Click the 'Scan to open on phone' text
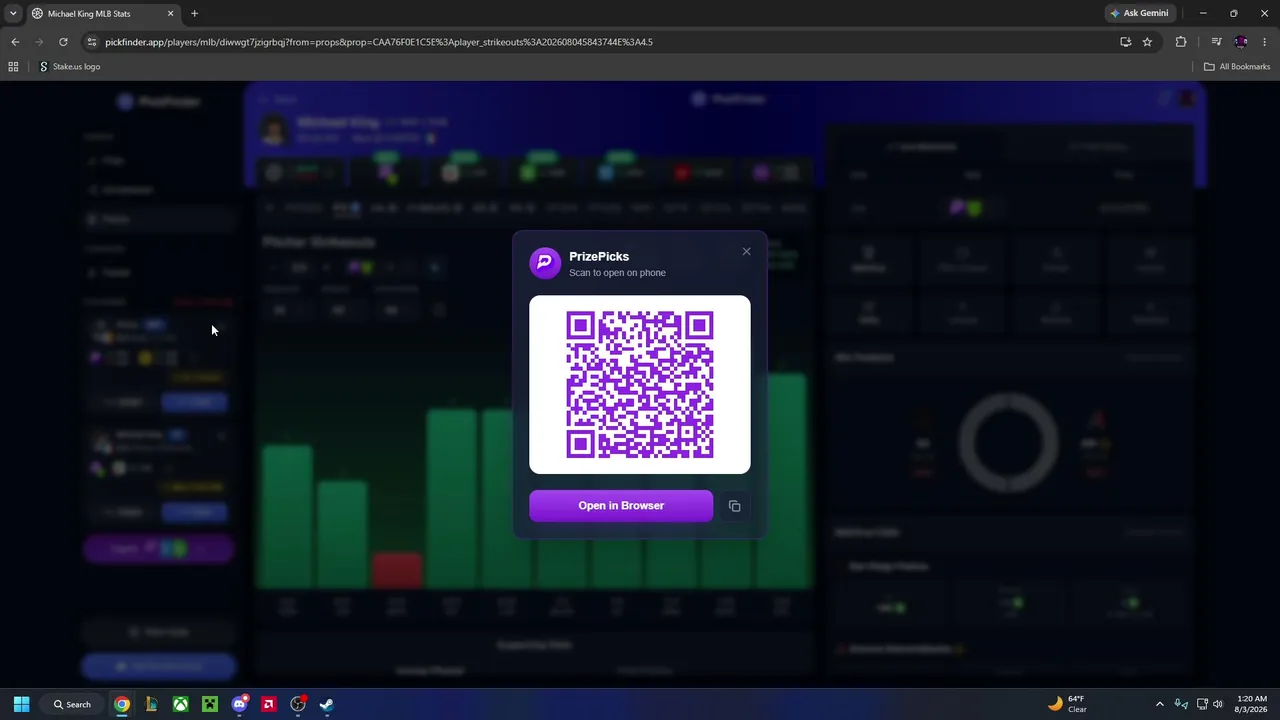The width and height of the screenshot is (1280, 720). point(617,272)
